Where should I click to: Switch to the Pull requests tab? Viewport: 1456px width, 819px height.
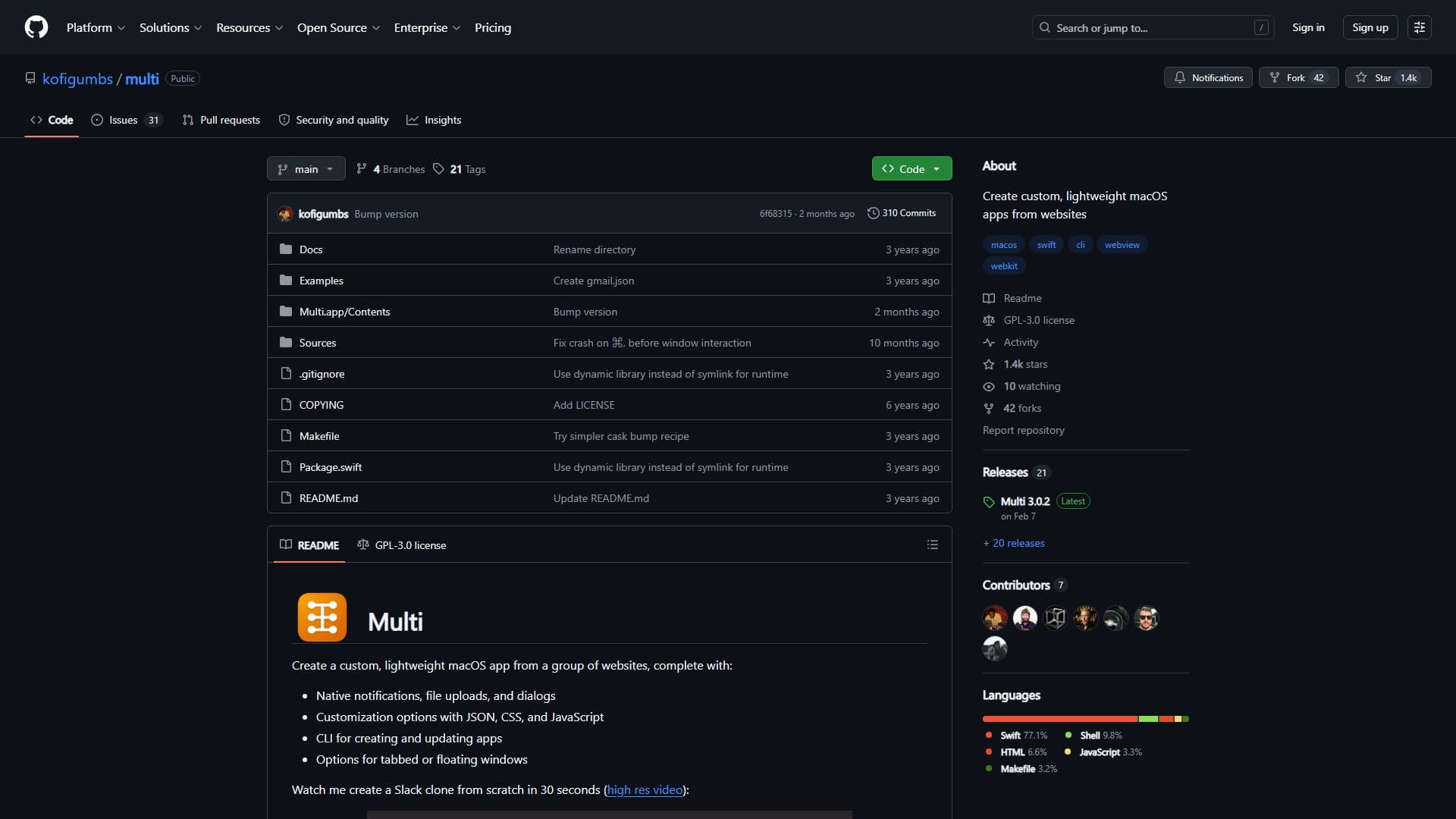point(221,120)
